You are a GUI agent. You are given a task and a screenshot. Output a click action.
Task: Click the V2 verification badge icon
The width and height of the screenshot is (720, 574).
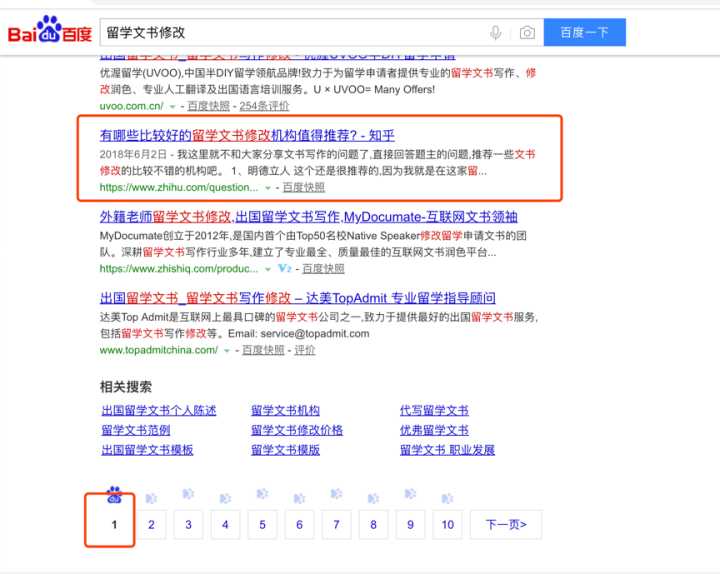point(285,268)
